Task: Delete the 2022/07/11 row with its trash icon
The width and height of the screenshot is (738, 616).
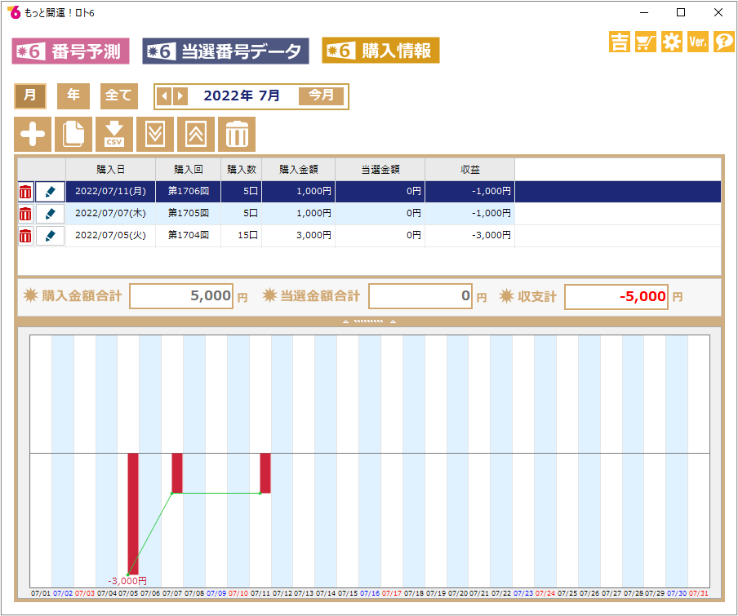Action: tap(25, 192)
